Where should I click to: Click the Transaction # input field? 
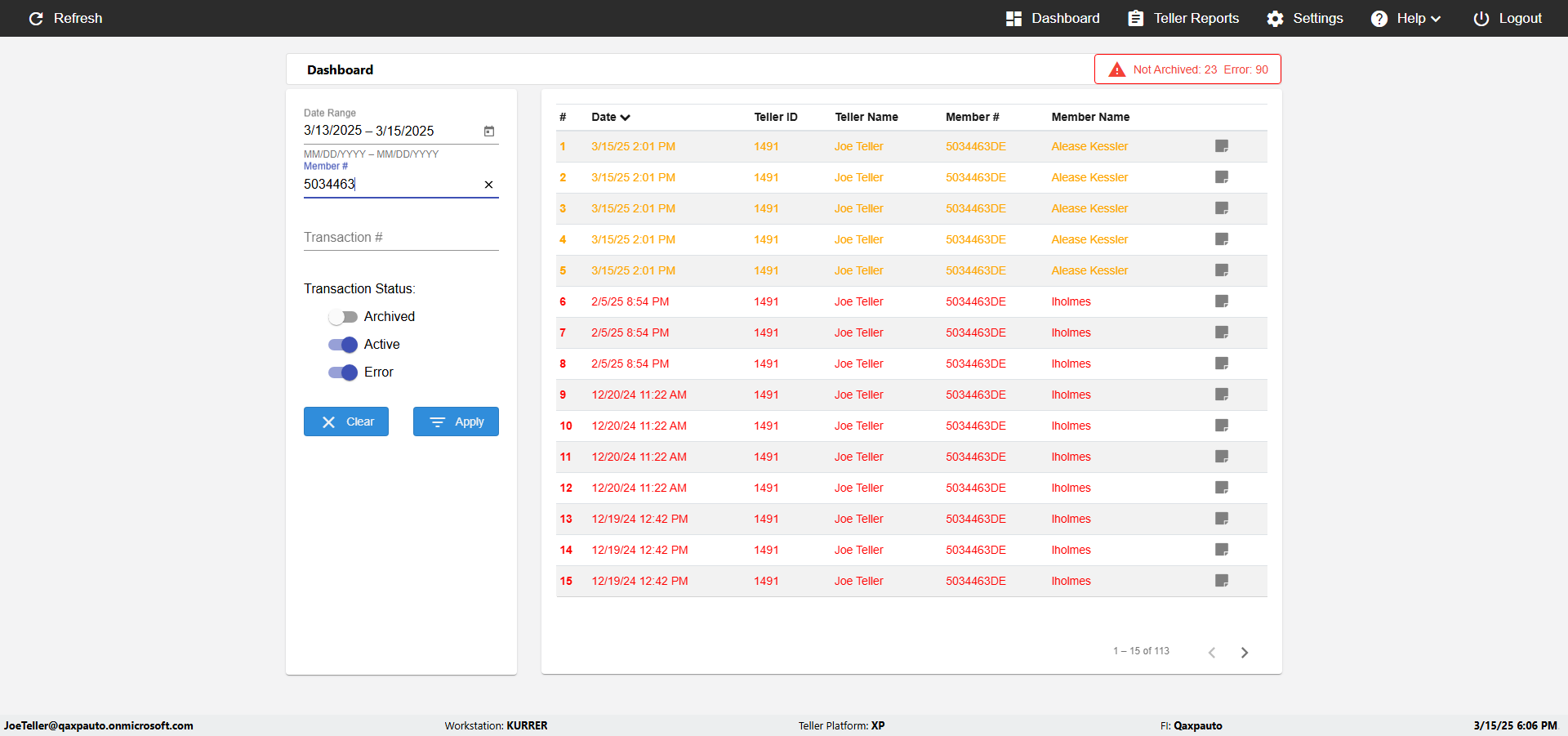(401, 238)
